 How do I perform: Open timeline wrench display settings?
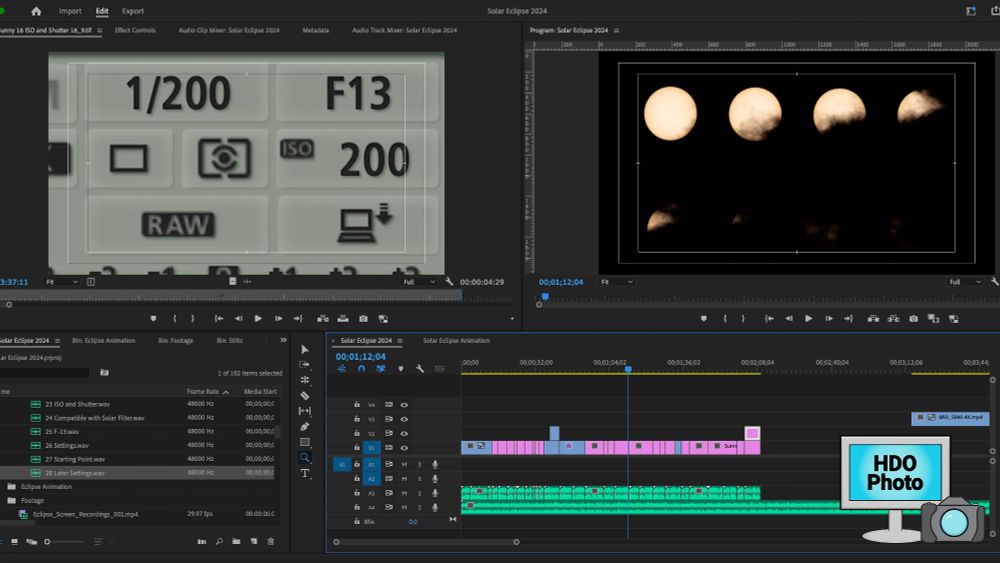(x=420, y=369)
